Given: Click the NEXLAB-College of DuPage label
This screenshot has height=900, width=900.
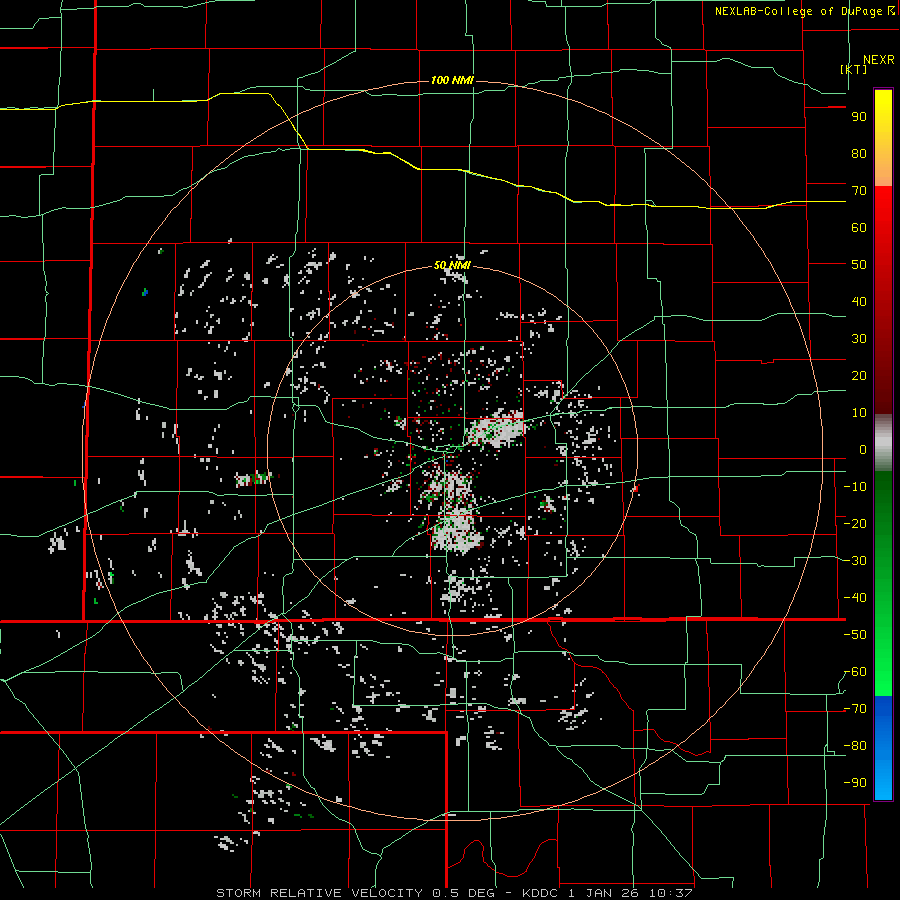Looking at the screenshot, I should point(804,11).
